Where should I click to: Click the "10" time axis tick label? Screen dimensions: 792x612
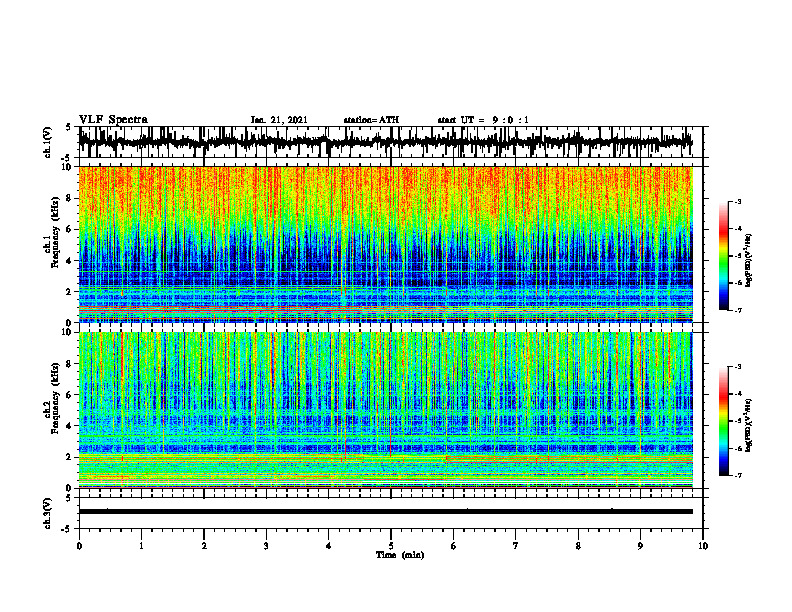click(703, 546)
